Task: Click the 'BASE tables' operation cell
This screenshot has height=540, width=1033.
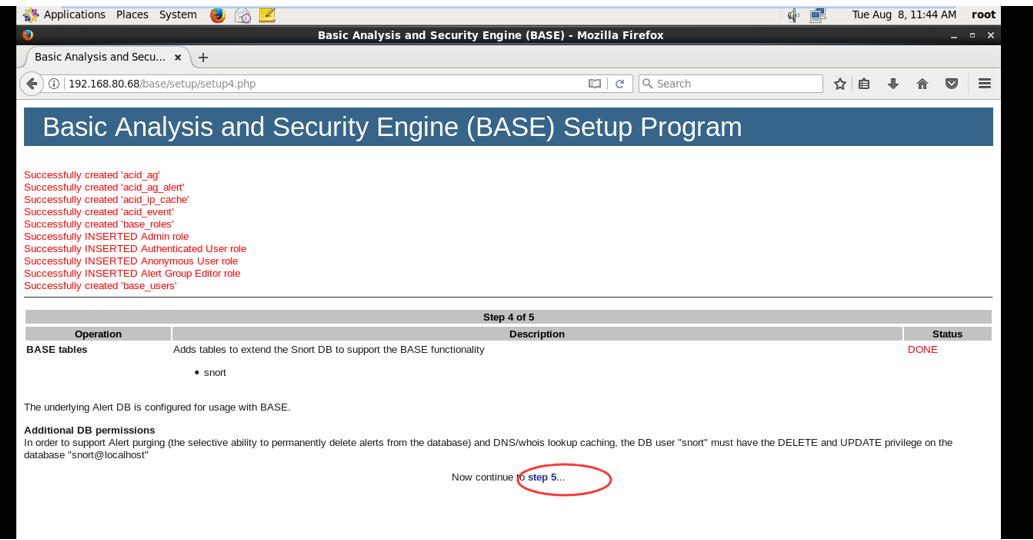Action: pos(57,350)
